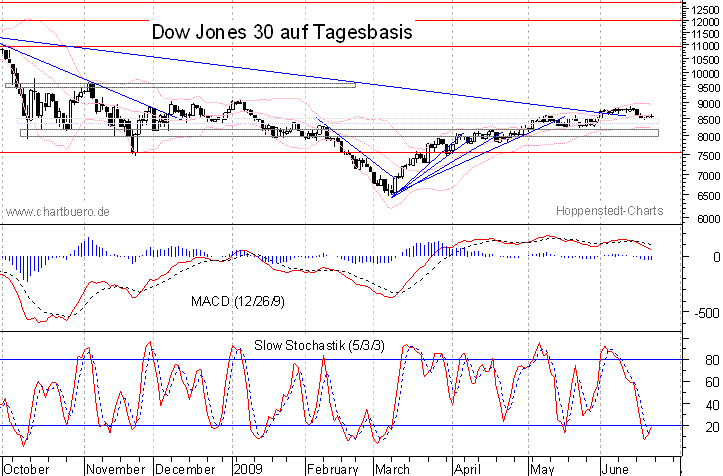This screenshot has height=476, width=723.
Task: Click the 10000 price axis value
Action: coord(705,74)
